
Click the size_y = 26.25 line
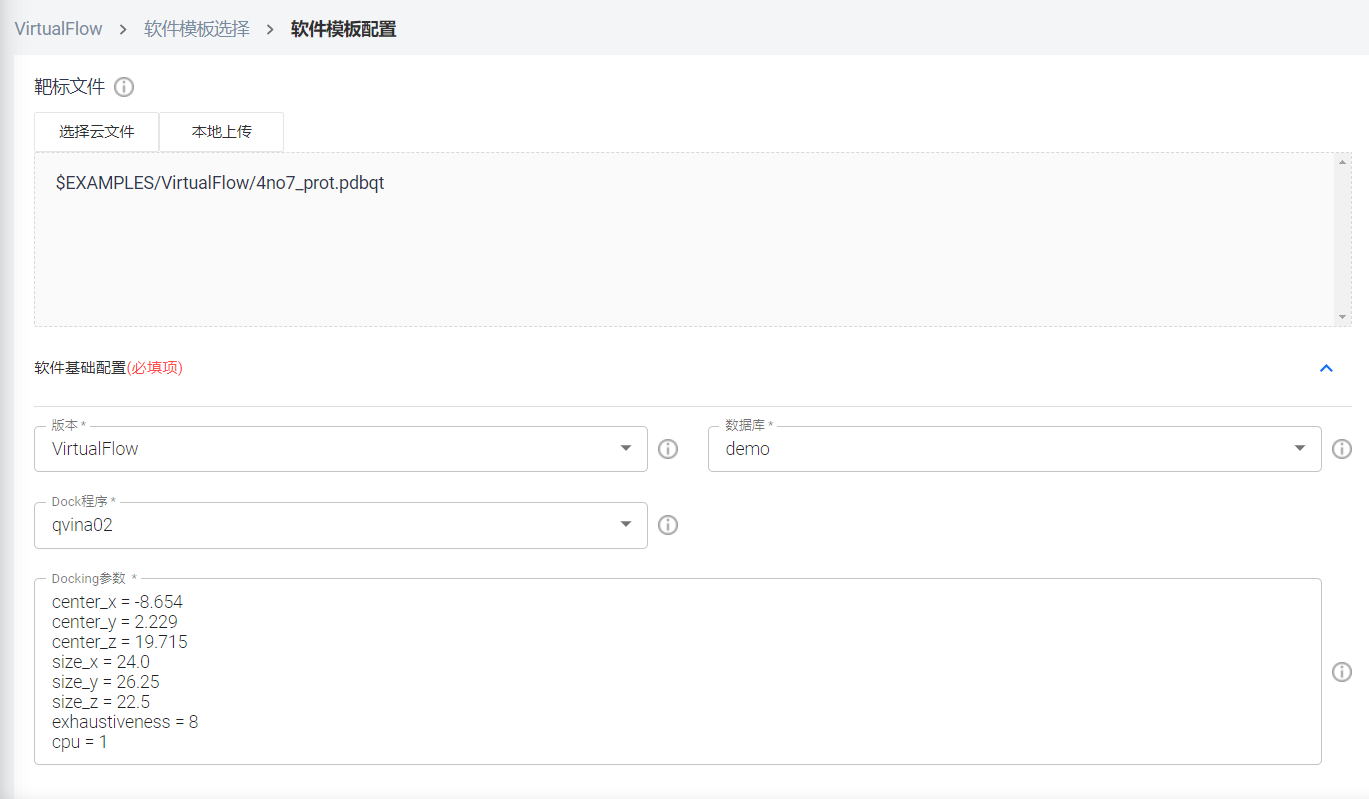tap(106, 682)
